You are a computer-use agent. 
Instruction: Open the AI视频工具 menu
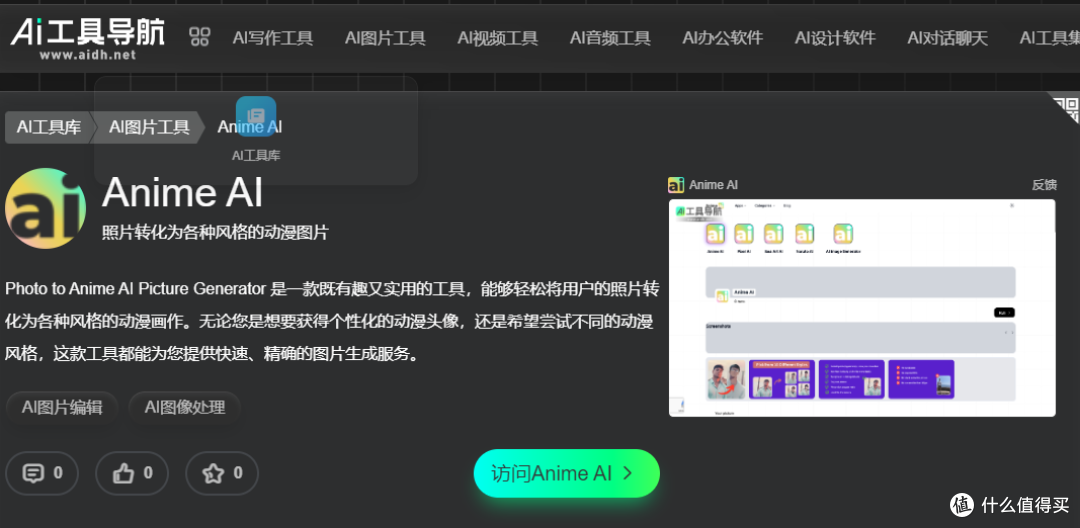coord(497,39)
